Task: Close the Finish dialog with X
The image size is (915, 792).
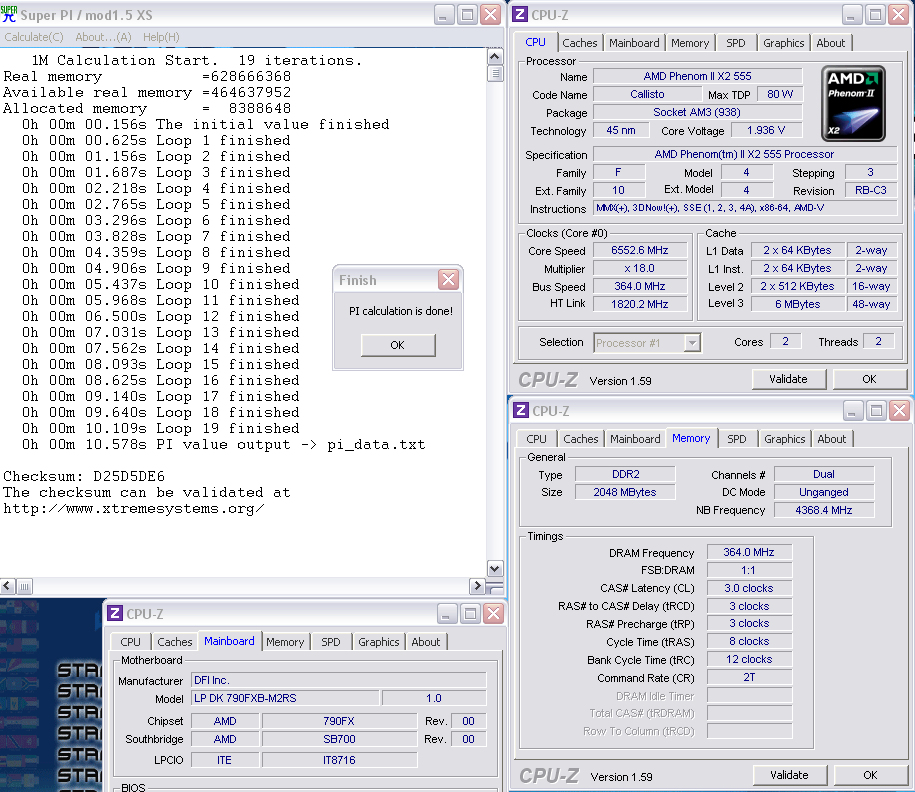Action: pos(448,280)
